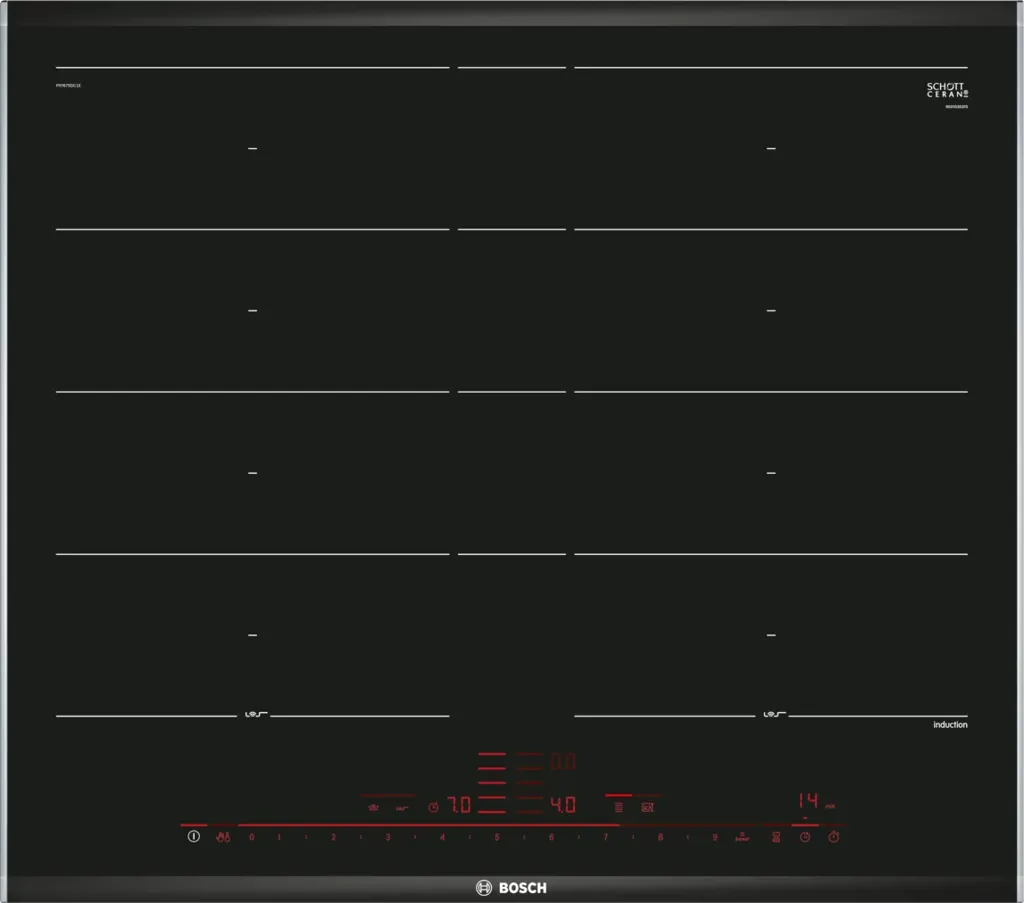Tap the flat pan sensor symbol
This screenshot has height=903, width=1024.
click(x=402, y=808)
